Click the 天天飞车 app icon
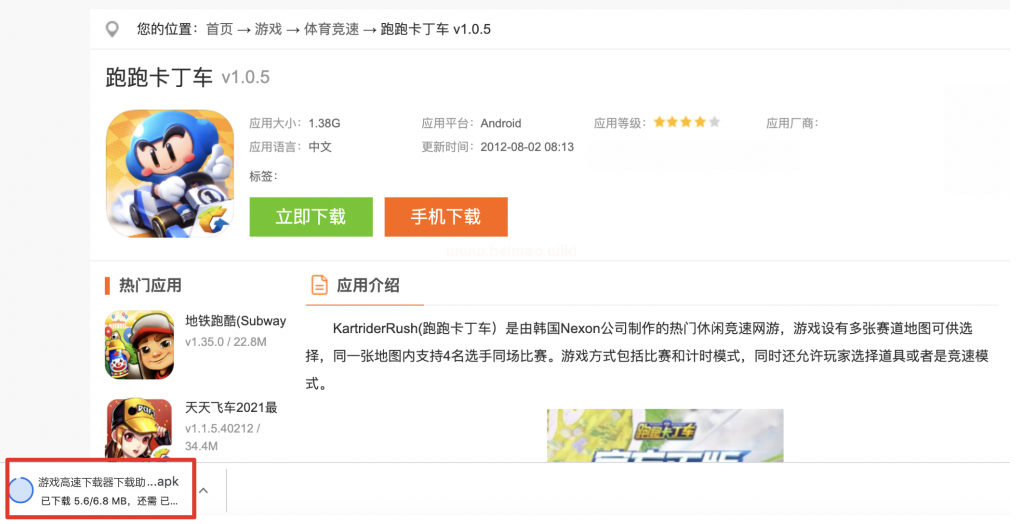1024x524 pixels. (x=140, y=430)
